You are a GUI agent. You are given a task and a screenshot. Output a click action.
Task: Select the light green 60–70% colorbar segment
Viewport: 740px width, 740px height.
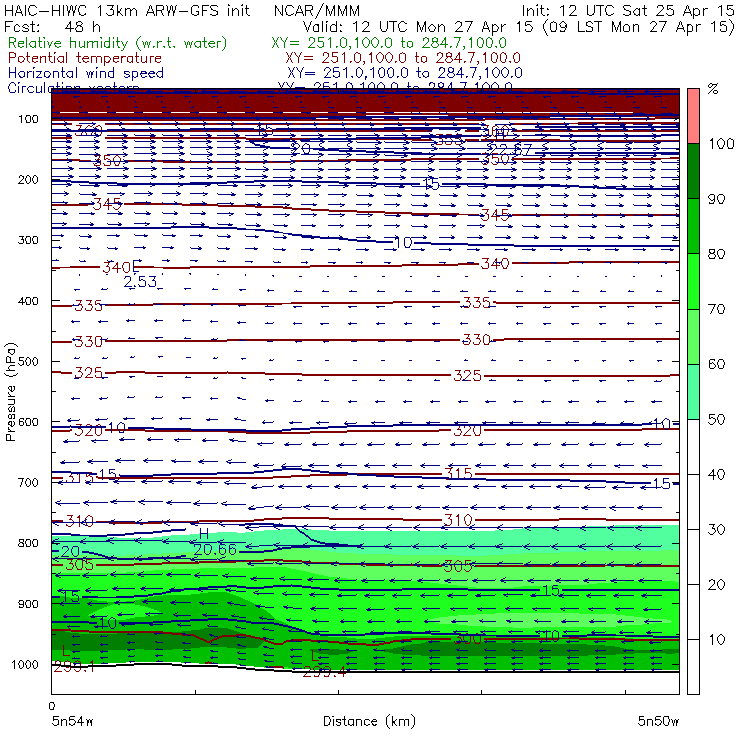[x=693, y=336]
